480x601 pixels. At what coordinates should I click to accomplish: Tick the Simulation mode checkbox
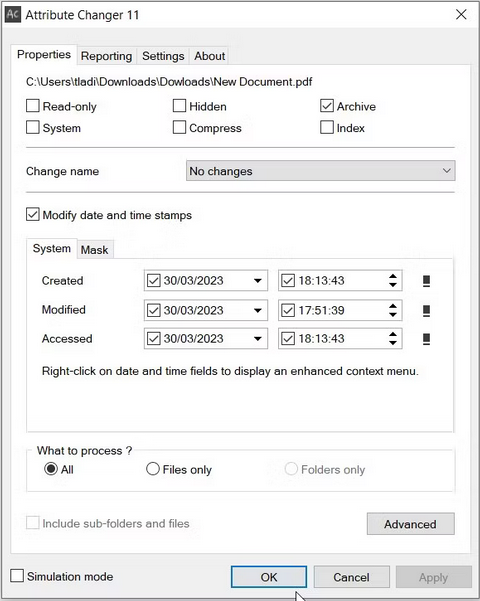click(x=17, y=576)
